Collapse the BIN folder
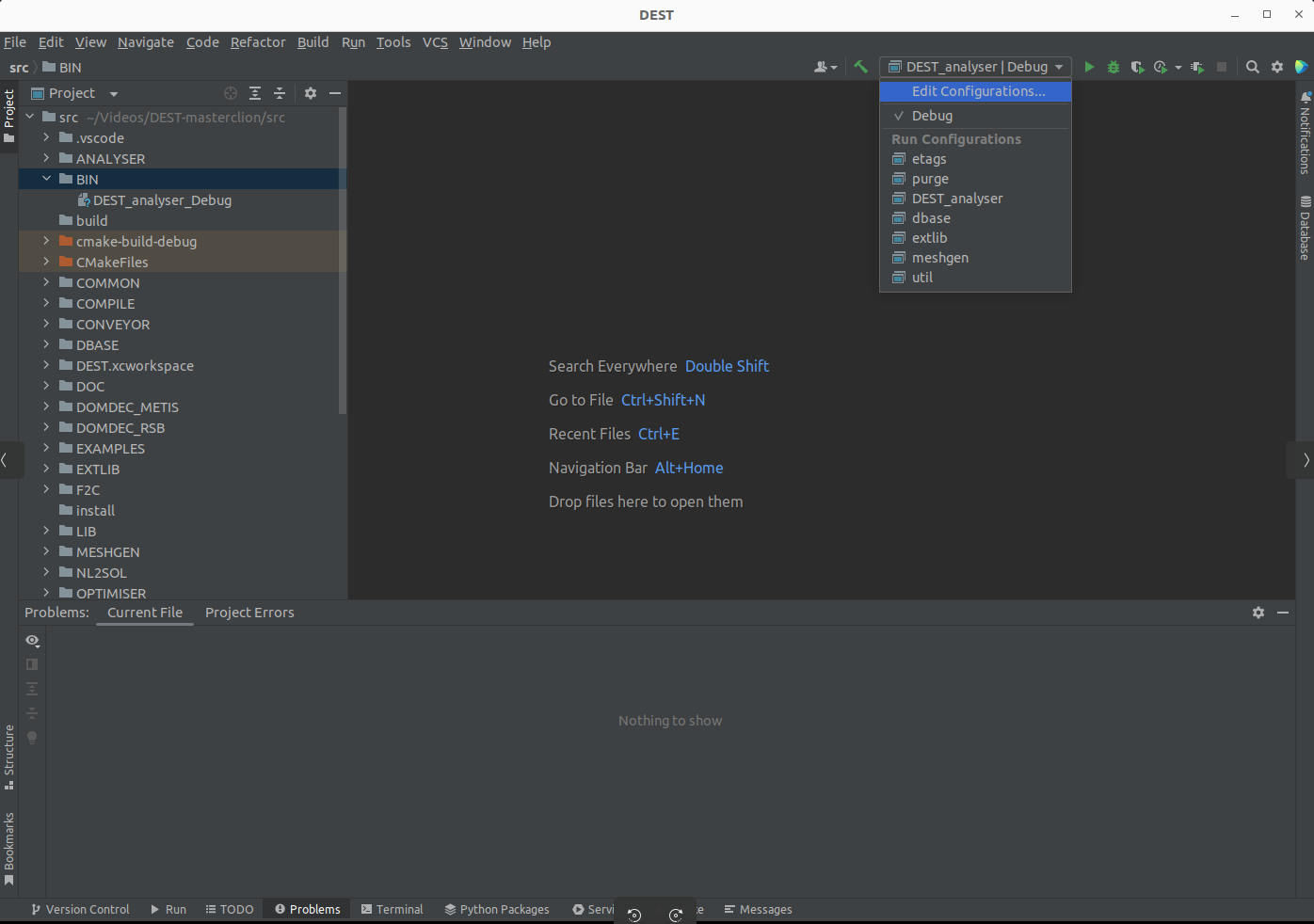1314x924 pixels. pyautogui.click(x=46, y=179)
